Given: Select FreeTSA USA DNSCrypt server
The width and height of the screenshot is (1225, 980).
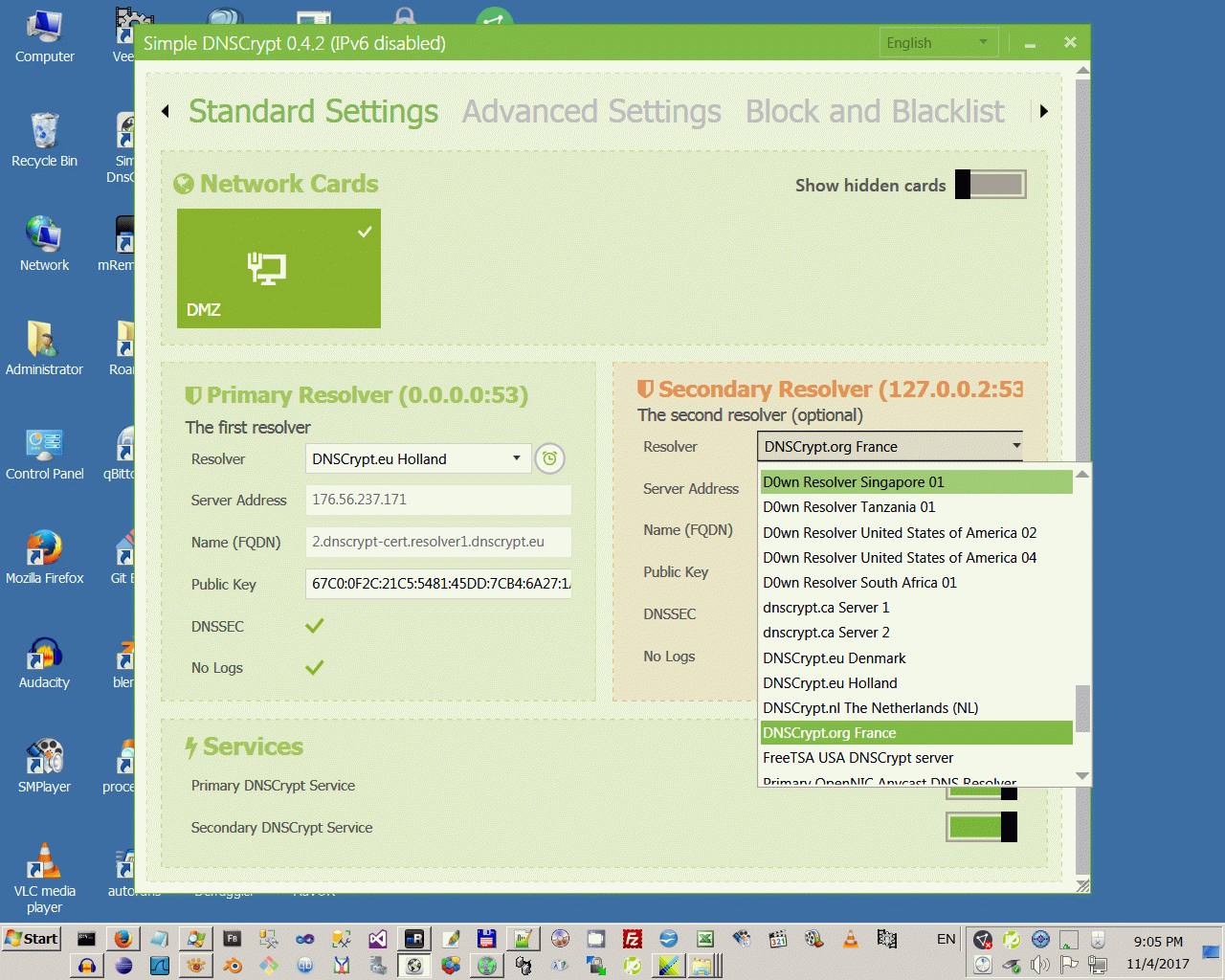Looking at the screenshot, I should click(916, 758).
